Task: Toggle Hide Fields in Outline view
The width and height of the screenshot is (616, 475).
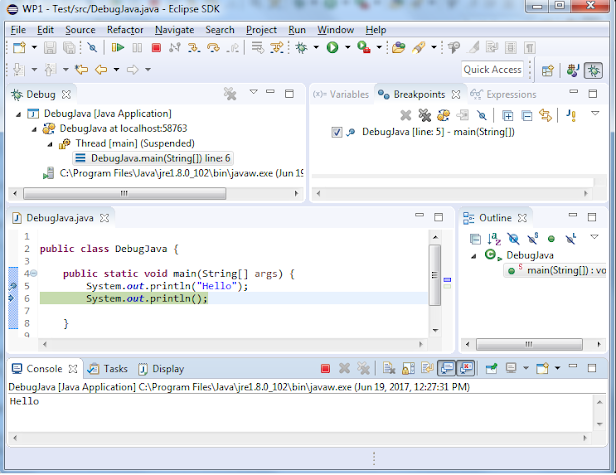Action: pyautogui.click(x=513, y=238)
